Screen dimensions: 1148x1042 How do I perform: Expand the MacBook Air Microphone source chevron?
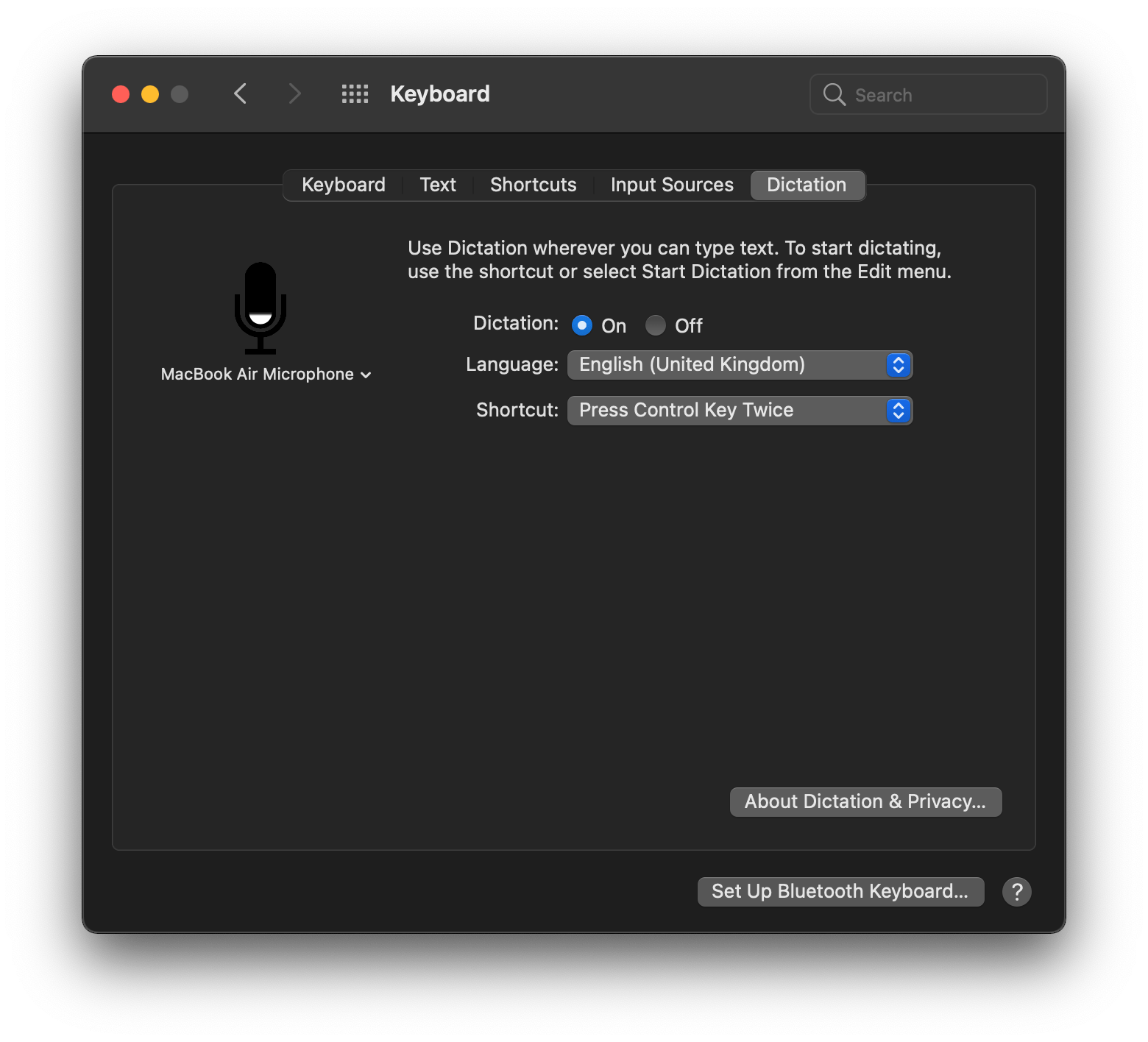click(x=366, y=375)
